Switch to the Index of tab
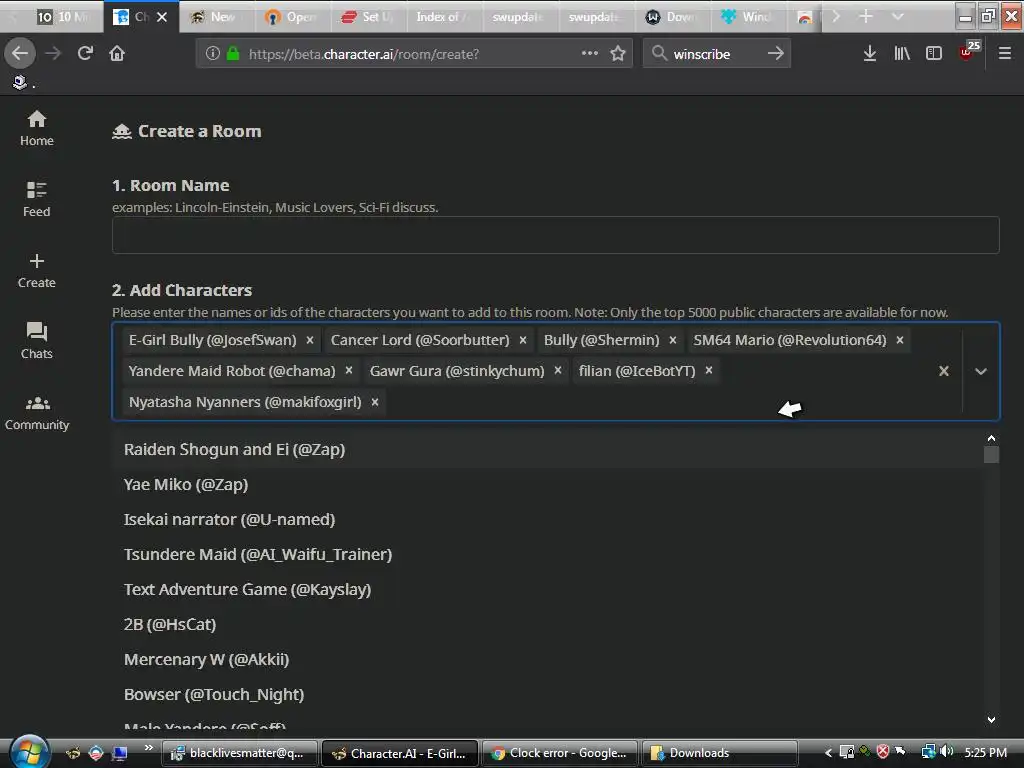 pyautogui.click(x=444, y=17)
